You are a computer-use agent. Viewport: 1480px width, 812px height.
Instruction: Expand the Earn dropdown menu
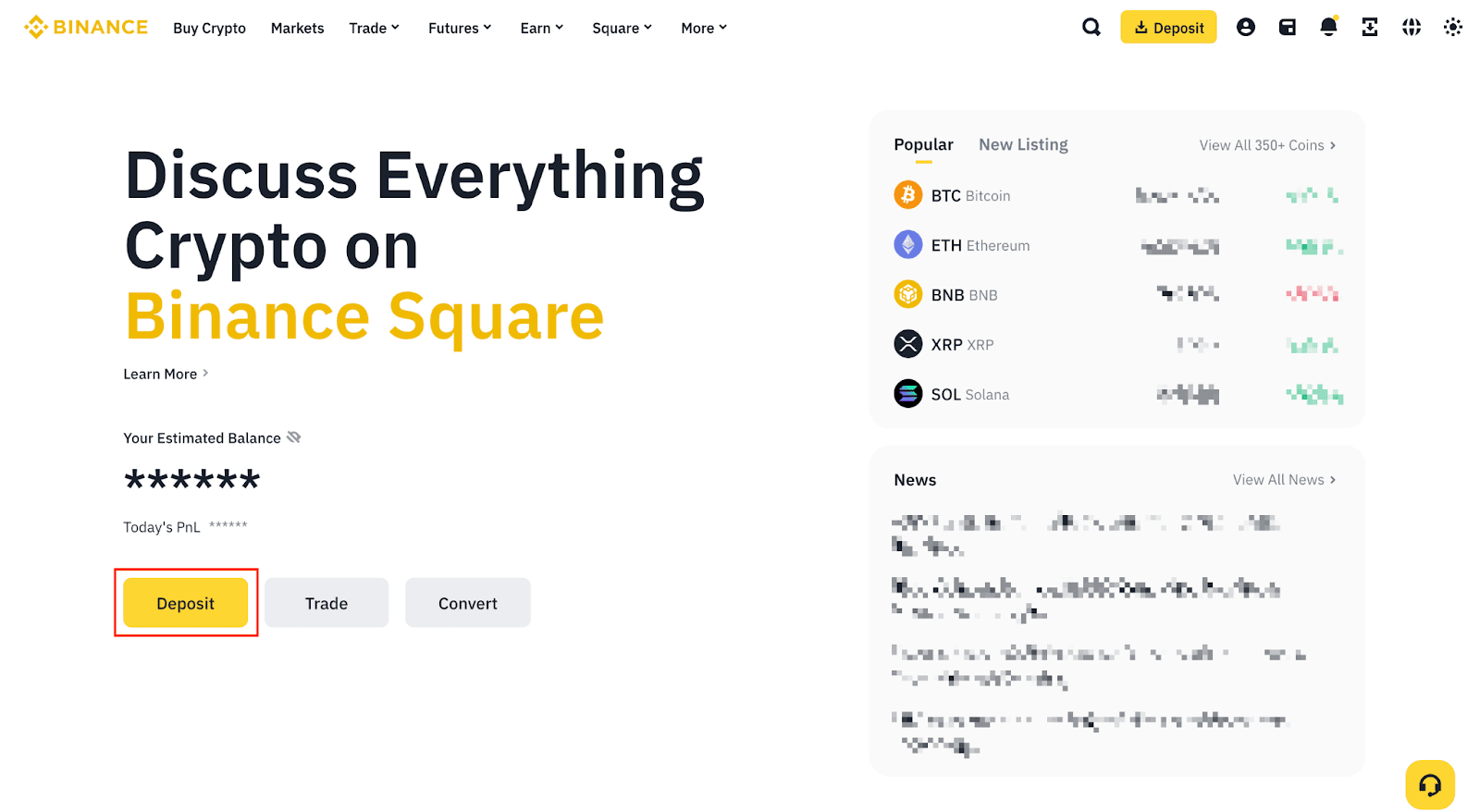coord(541,28)
